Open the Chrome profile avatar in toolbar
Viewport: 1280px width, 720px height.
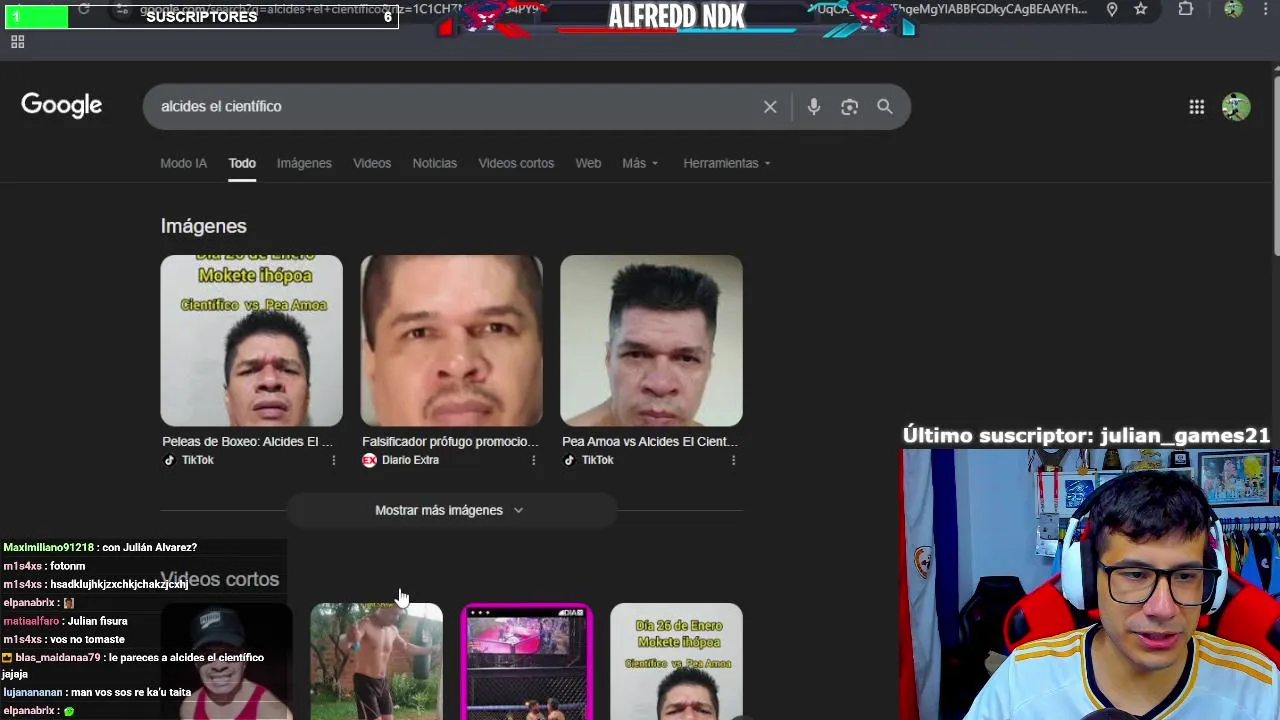tap(1233, 9)
